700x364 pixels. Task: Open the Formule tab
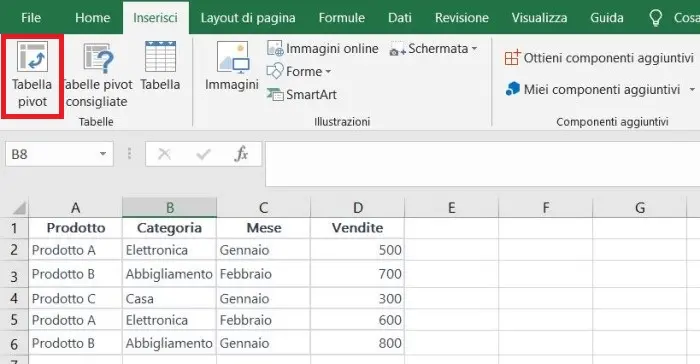click(x=342, y=18)
